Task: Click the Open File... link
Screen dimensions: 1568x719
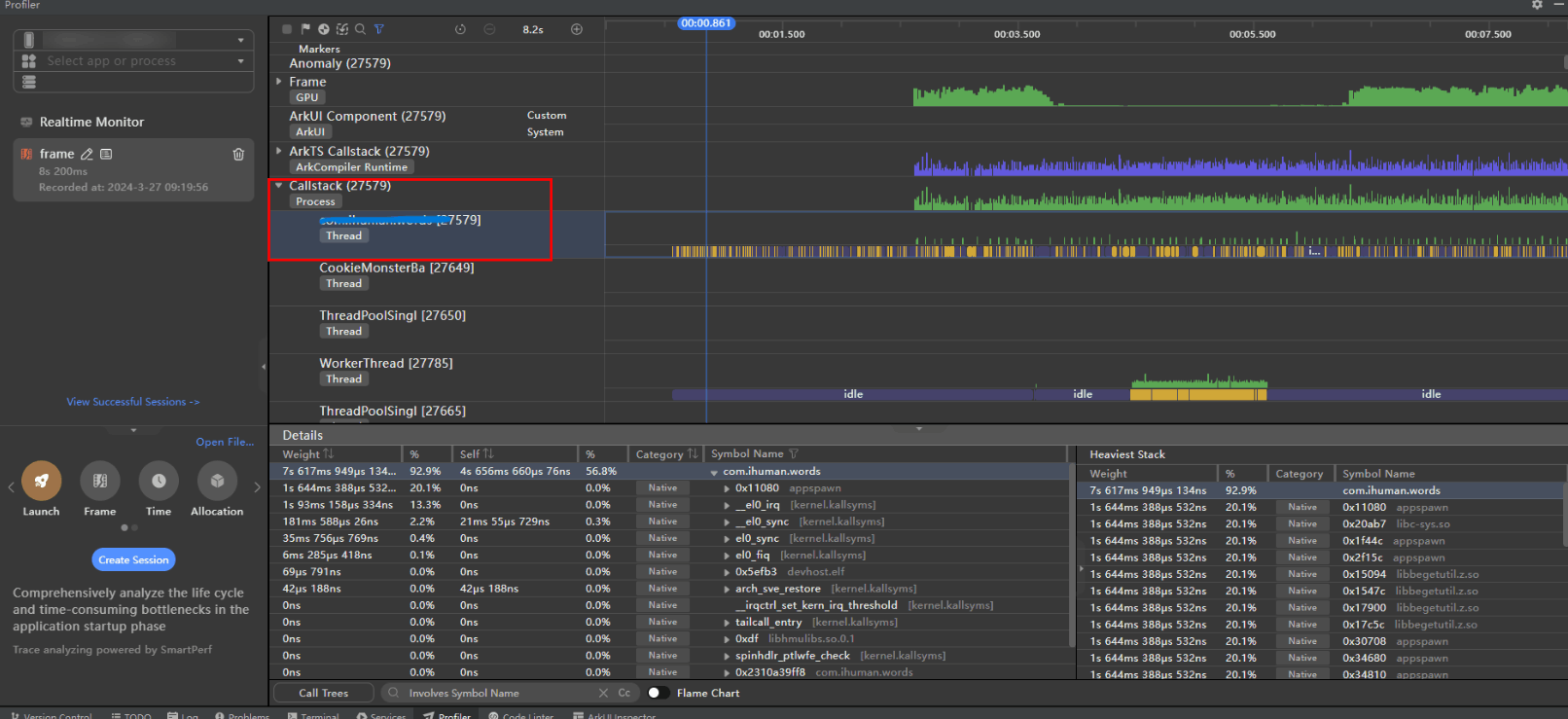Action: tap(225, 442)
